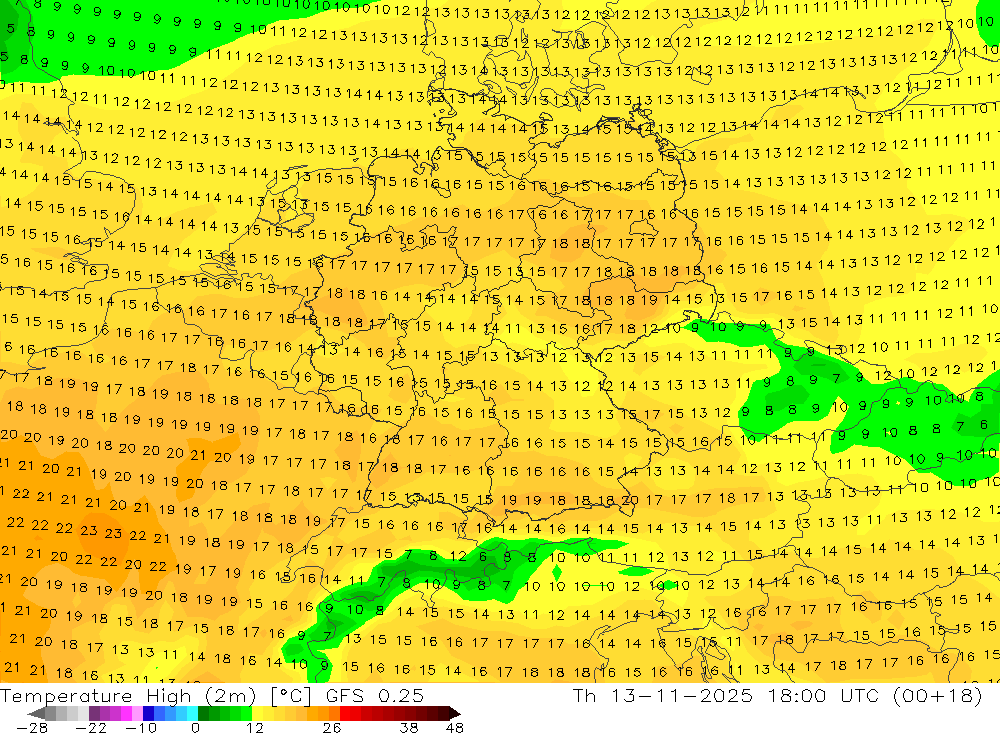Click the '[°C]' unit label in title
The width and height of the screenshot is (1000, 733).
(290, 695)
